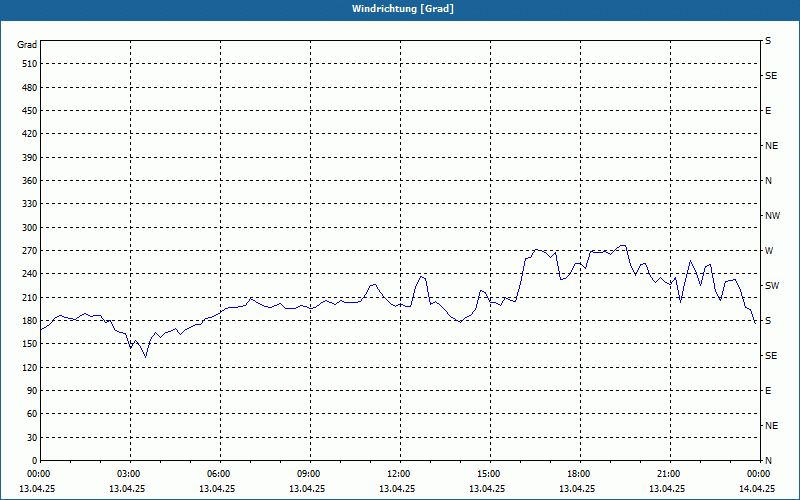Click the "13.04.25" date under 12:00

pyautogui.click(x=397, y=489)
